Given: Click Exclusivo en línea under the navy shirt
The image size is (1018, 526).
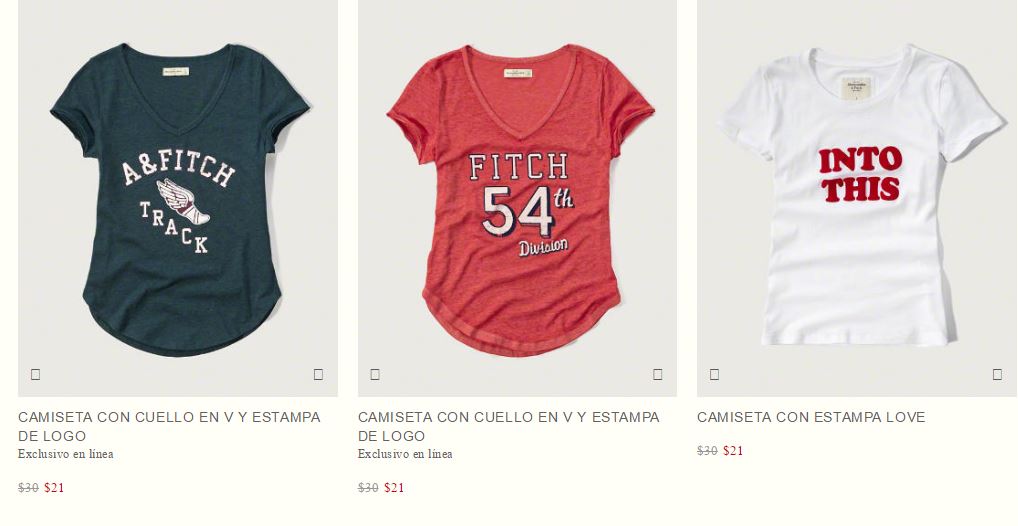Looking at the screenshot, I should (x=66, y=454).
